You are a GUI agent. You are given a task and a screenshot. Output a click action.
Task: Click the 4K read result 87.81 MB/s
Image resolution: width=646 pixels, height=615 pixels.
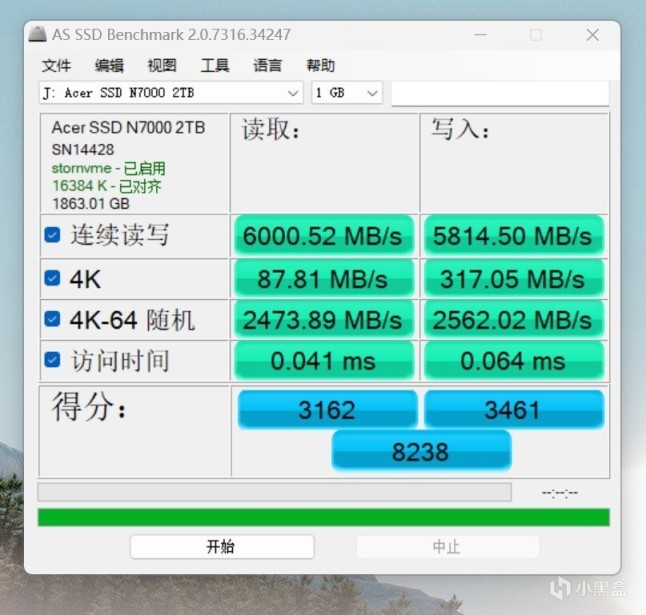point(324,279)
